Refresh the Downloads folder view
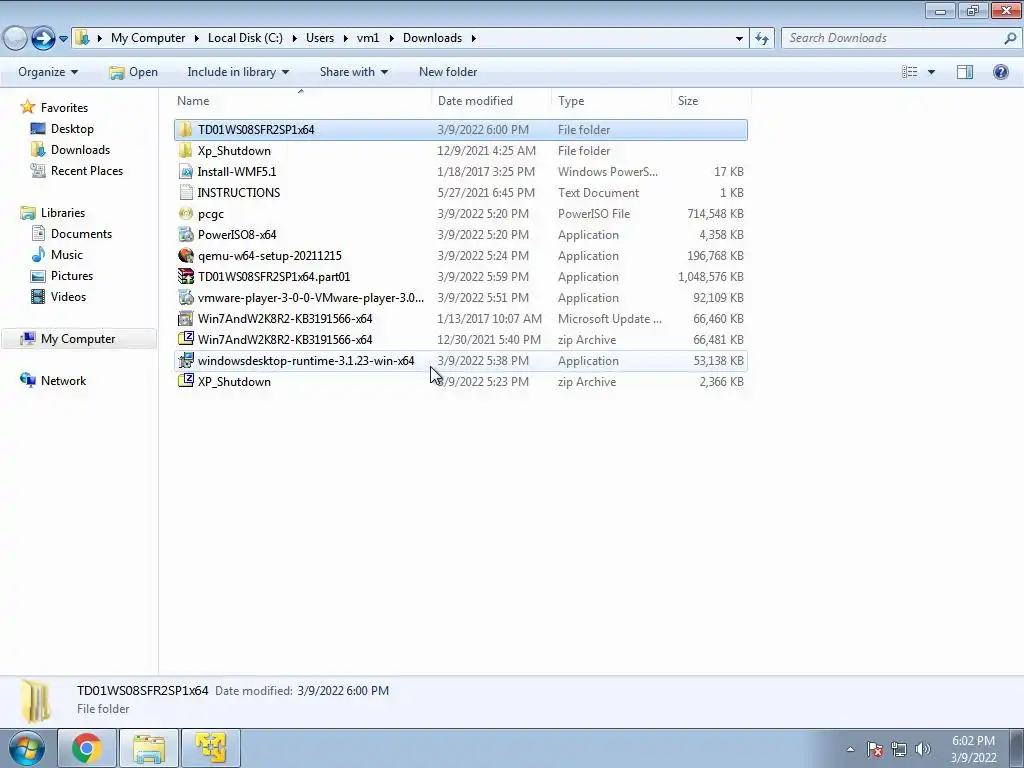This screenshot has height=768, width=1024. coord(762,38)
